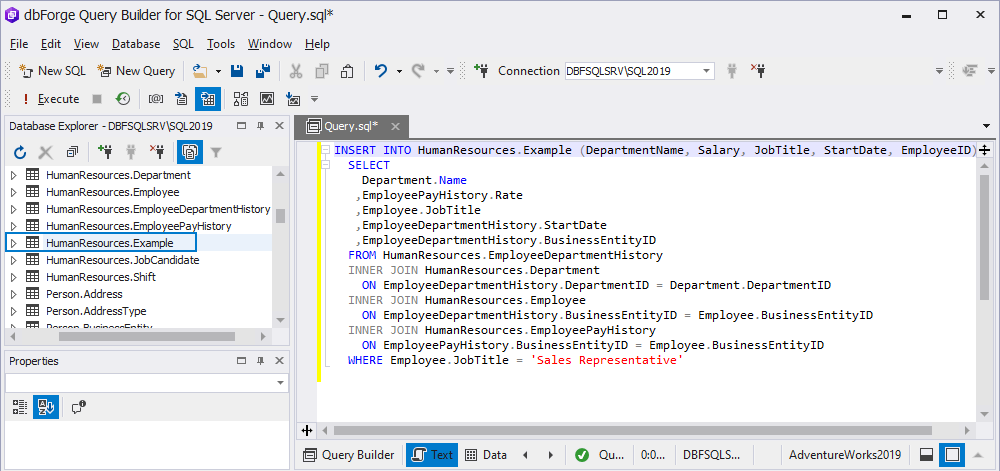Open the Properties object dropdown

[x=281, y=383]
